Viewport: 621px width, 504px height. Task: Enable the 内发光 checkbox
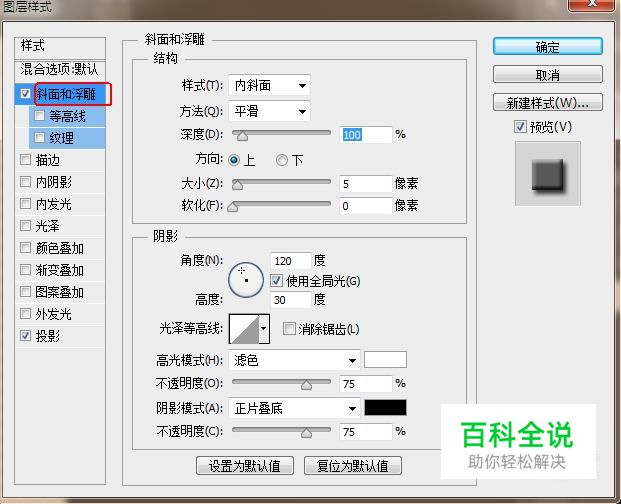(25, 204)
